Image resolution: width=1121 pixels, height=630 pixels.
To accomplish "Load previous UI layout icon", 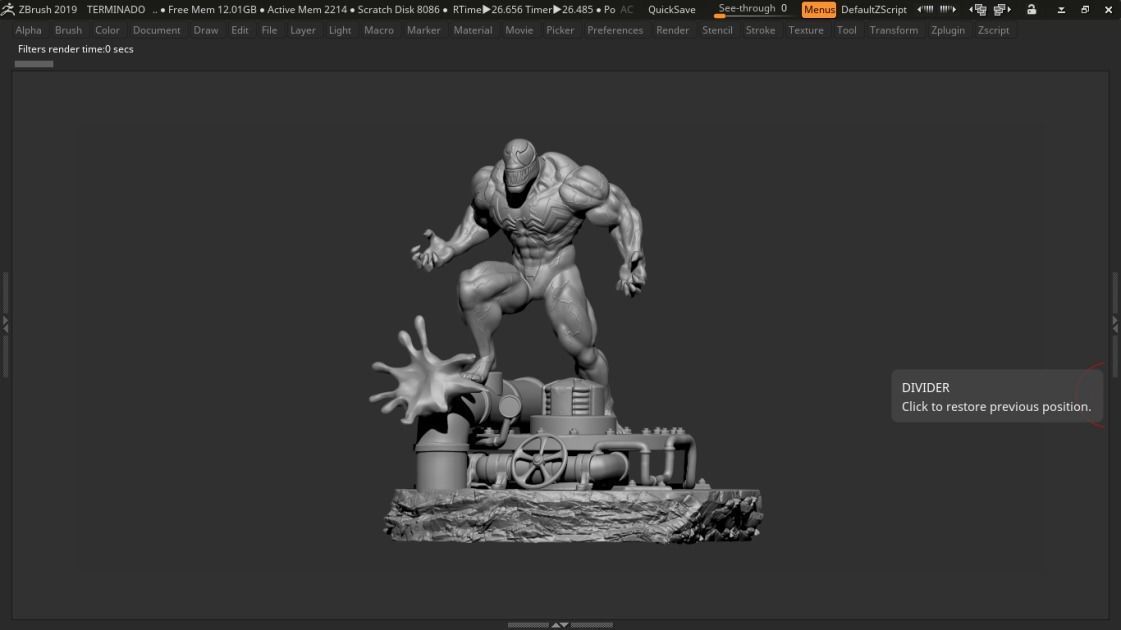I will tap(978, 9).
